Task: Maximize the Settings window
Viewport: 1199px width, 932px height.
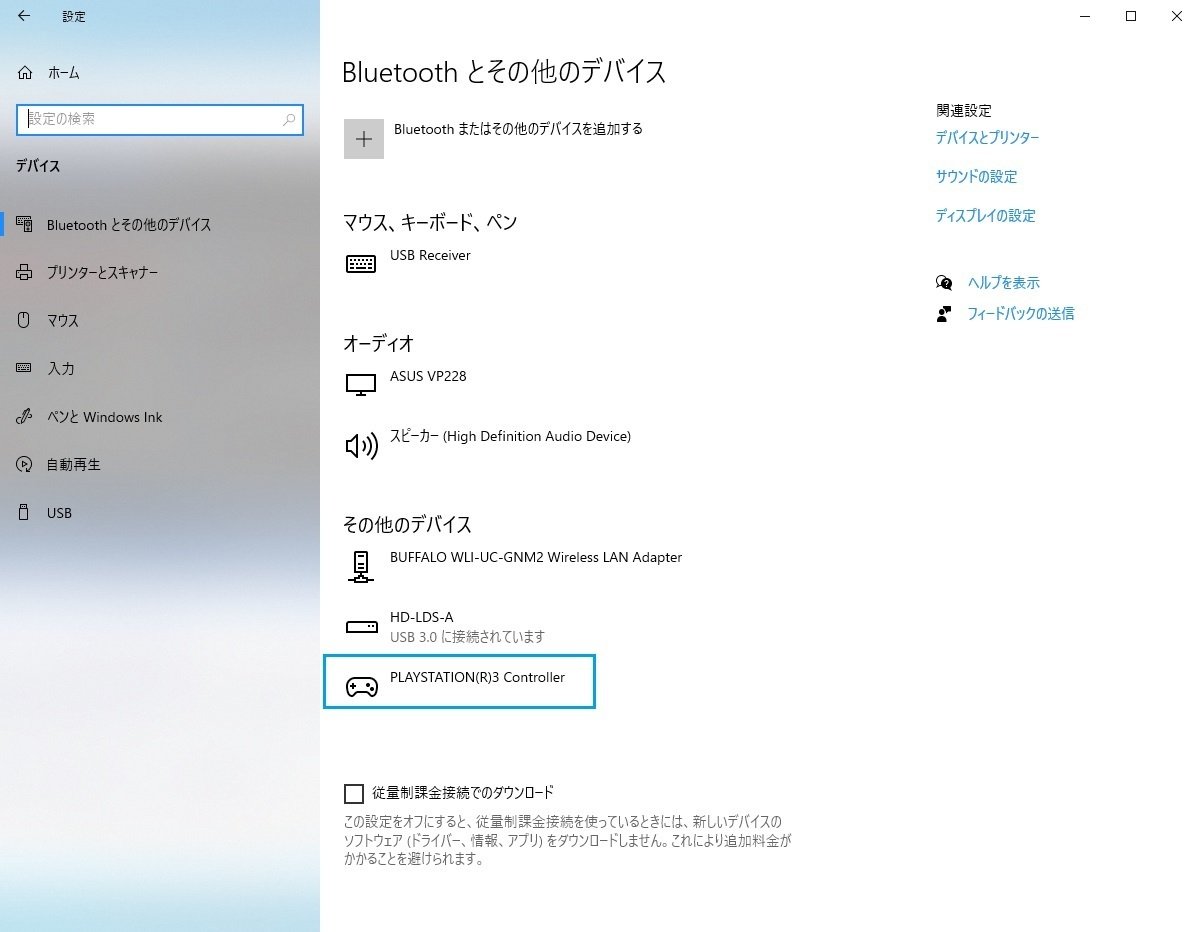Action: (x=1131, y=16)
